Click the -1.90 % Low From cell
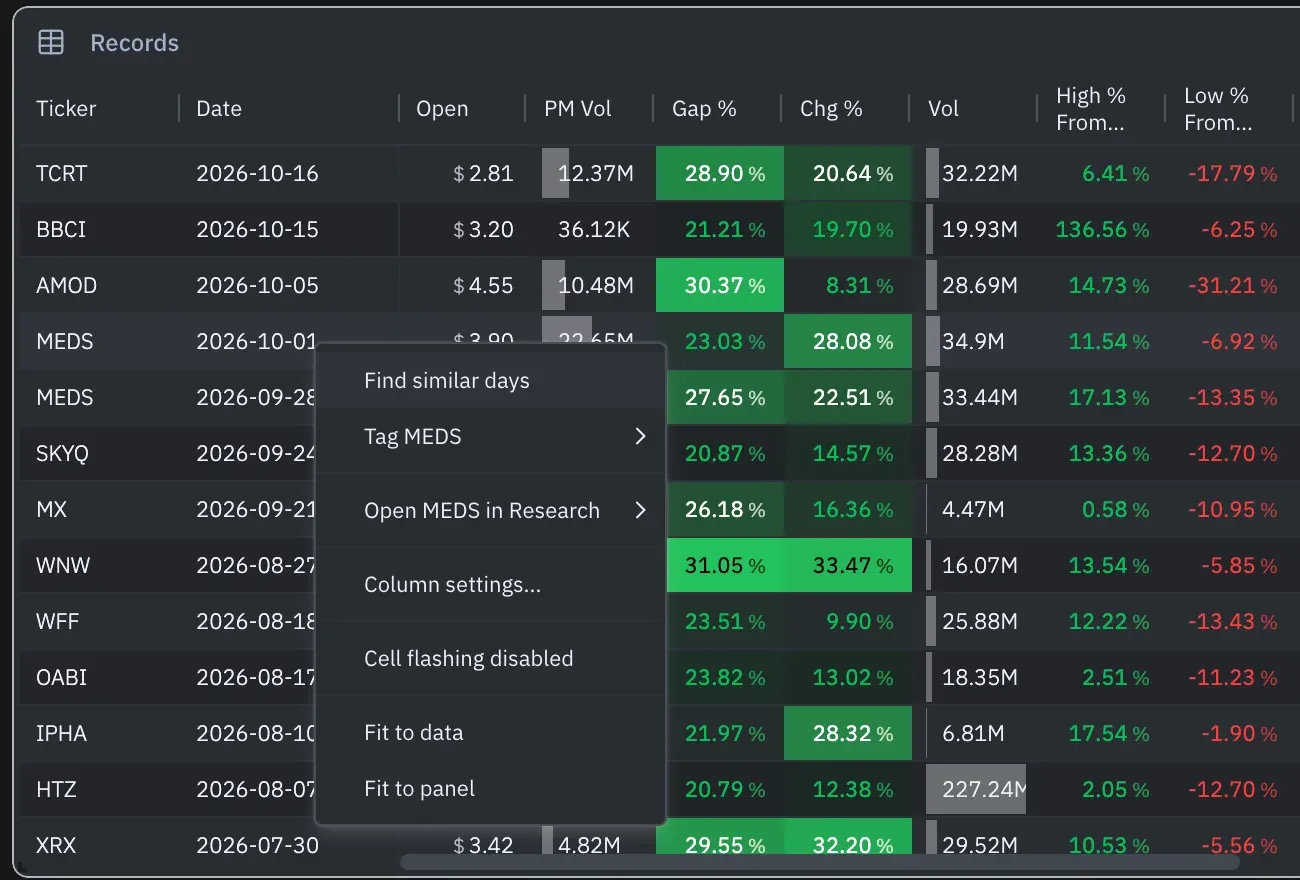 (1231, 734)
